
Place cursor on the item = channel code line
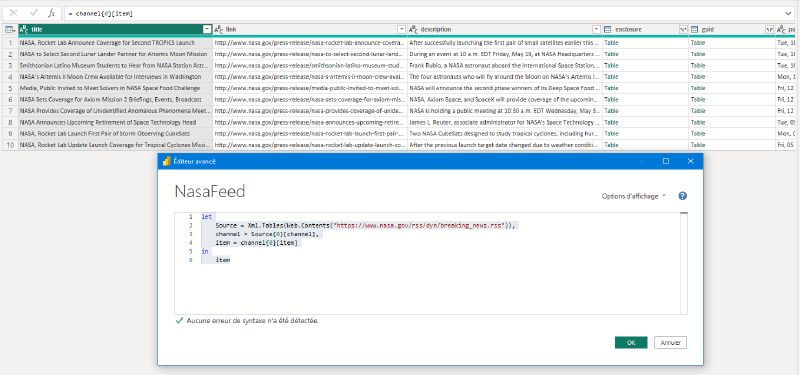257,242
